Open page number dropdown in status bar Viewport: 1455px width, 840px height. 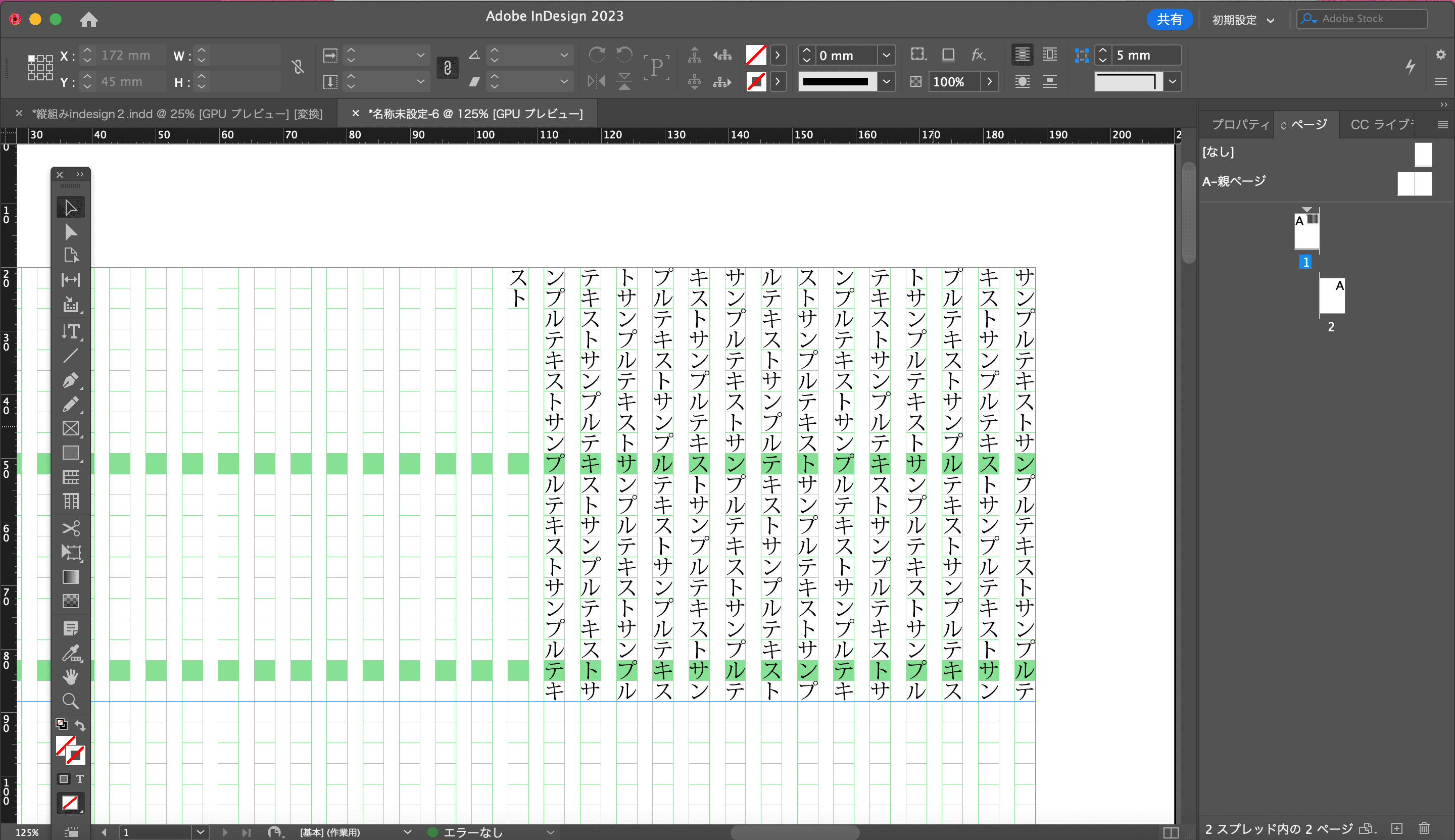pyautogui.click(x=200, y=832)
